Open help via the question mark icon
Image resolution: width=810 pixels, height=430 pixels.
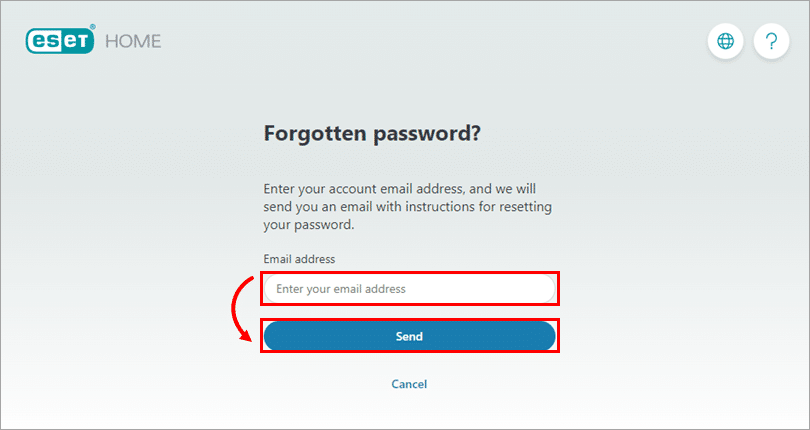(x=771, y=41)
